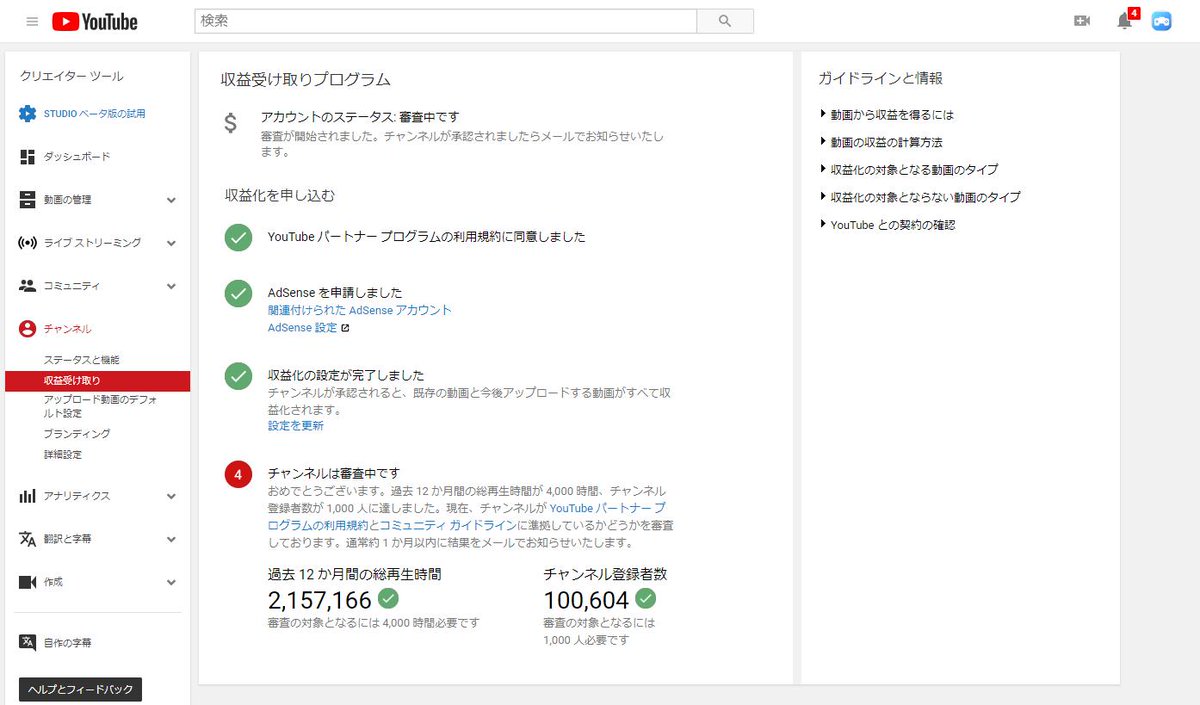Open コミュニティ ガイドライン link
The height and width of the screenshot is (705, 1200).
(448, 525)
